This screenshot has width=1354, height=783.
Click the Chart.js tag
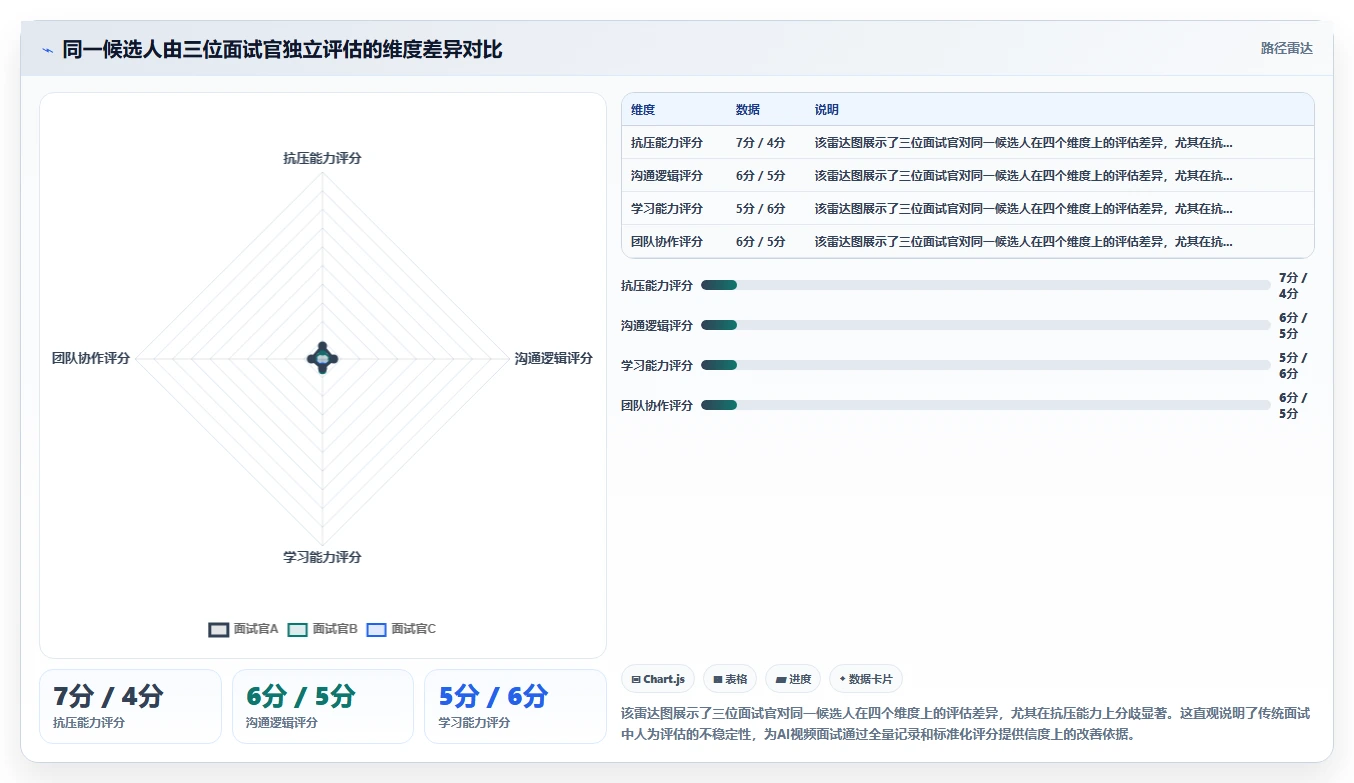tap(657, 679)
